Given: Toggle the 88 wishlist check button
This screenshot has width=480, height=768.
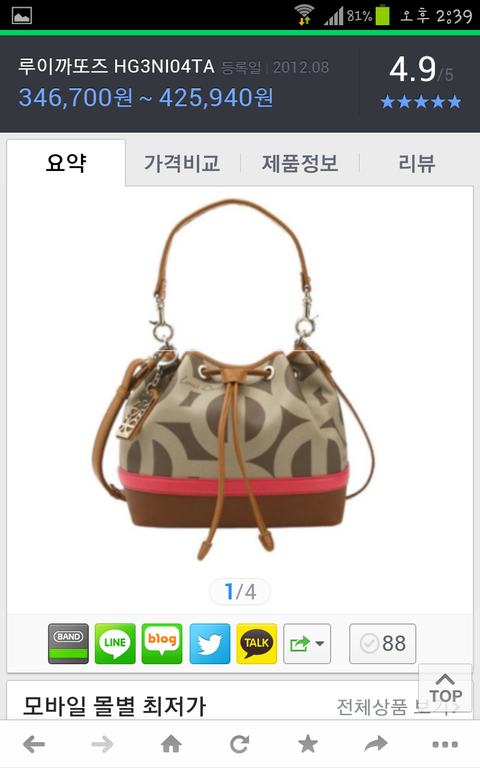Looking at the screenshot, I should (x=383, y=643).
